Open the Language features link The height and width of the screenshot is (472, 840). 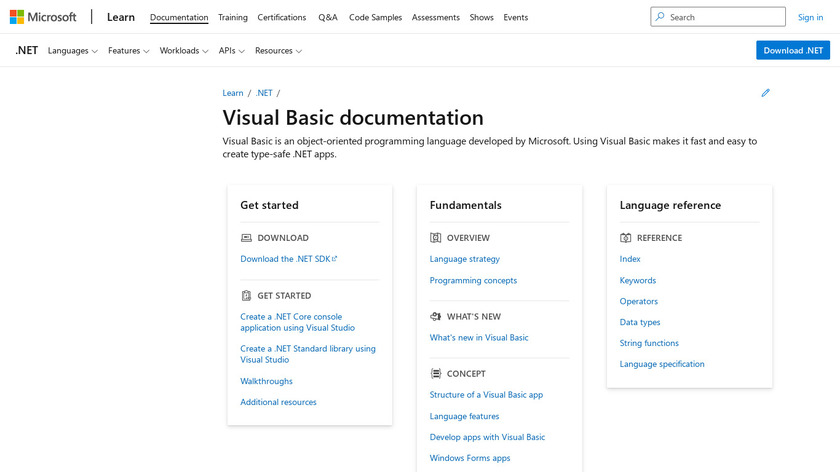(464, 416)
